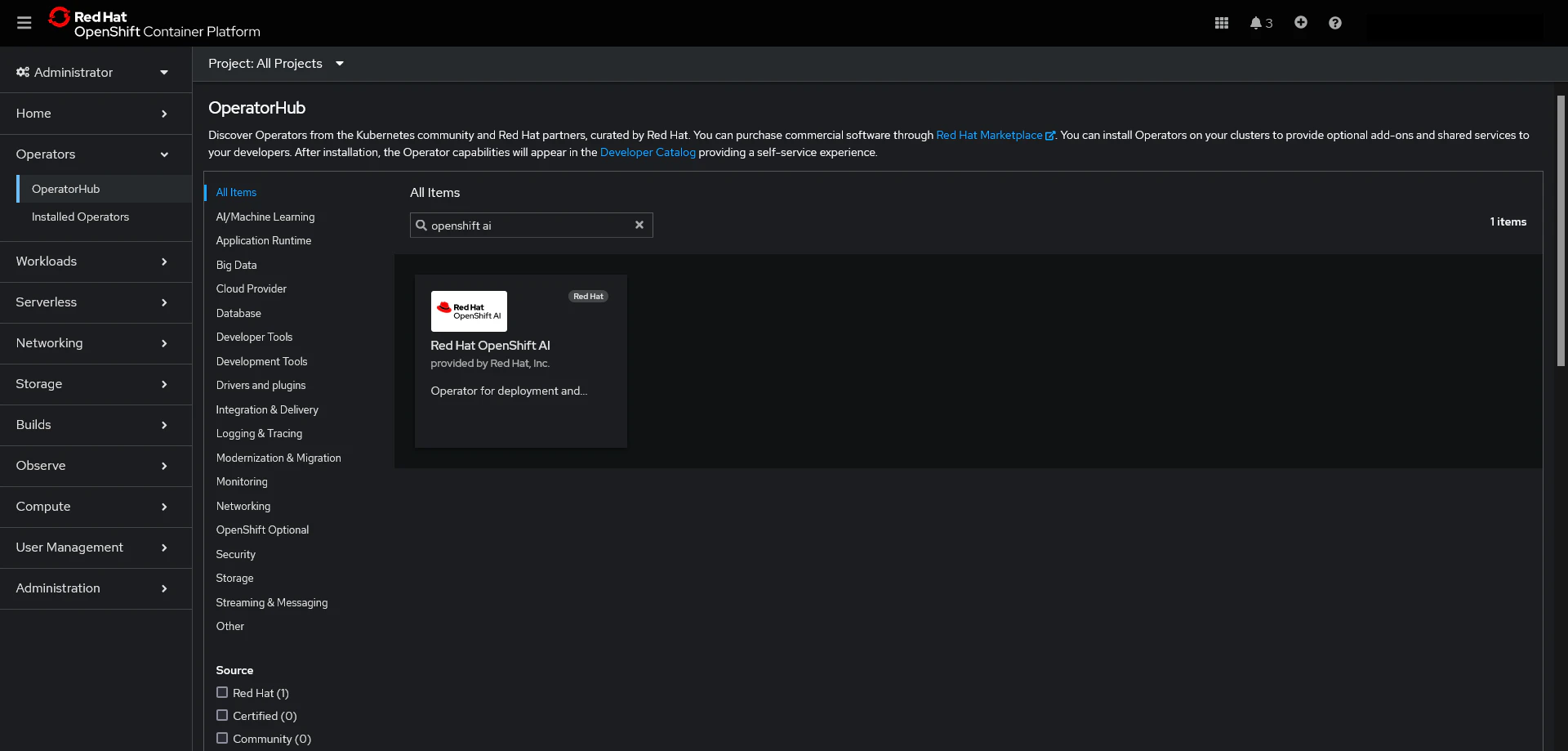
Task: Open Installed Operators in sidebar
Action: (x=105, y=217)
